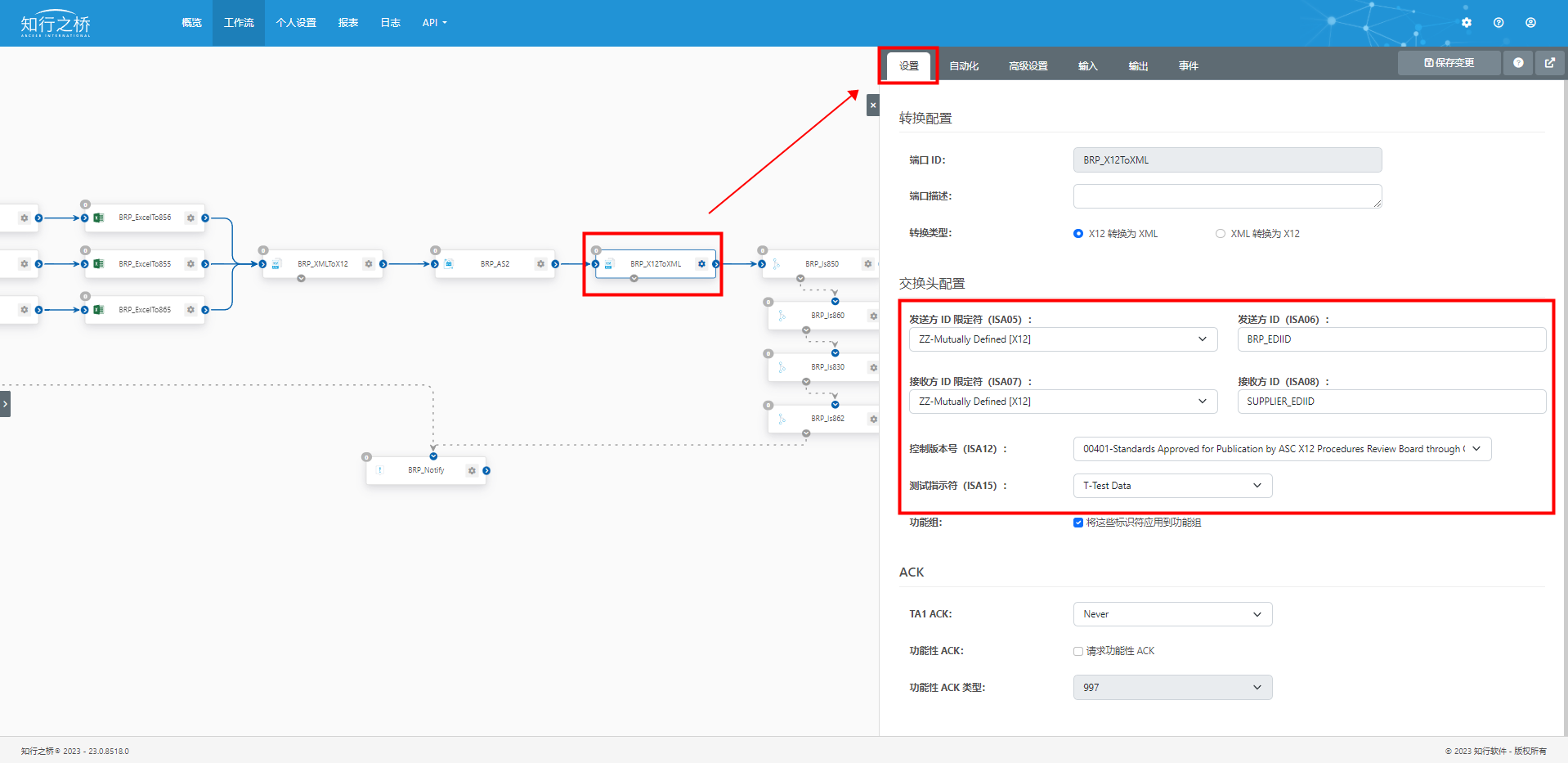This screenshot has height=763, width=1568.
Task: Click the user account icon in header
Action: coord(1530,23)
